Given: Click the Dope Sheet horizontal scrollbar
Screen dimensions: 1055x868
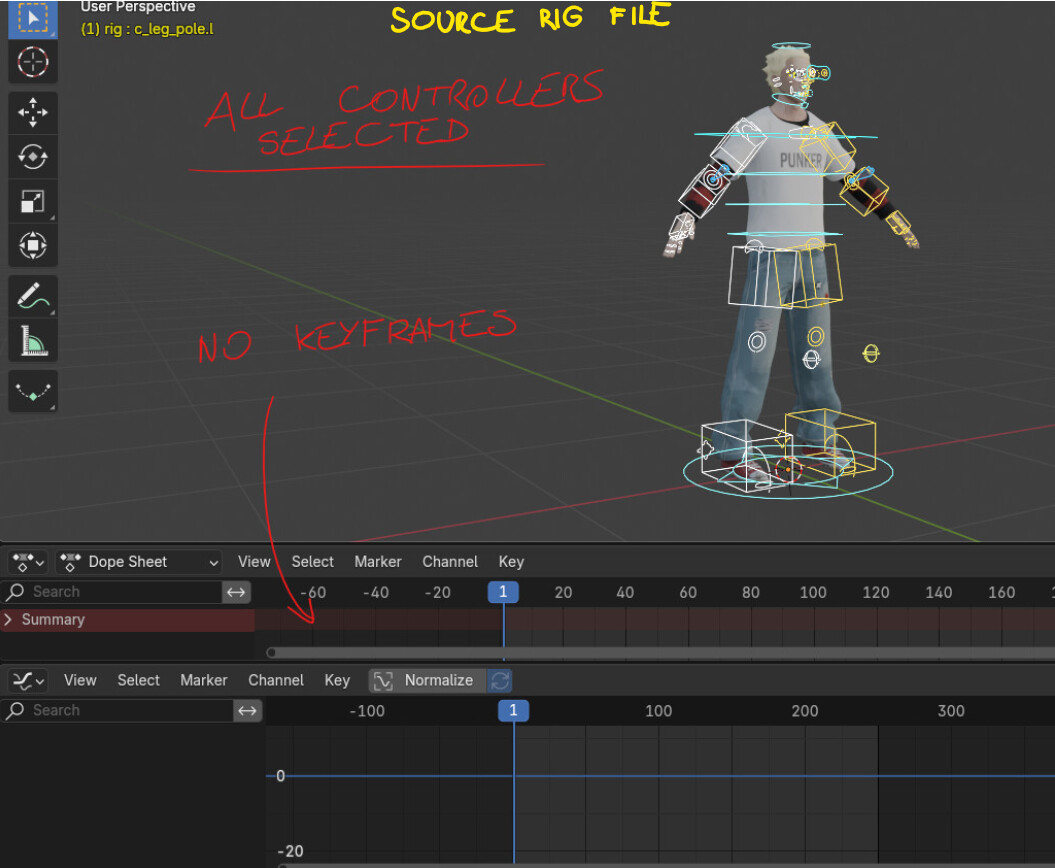Looking at the screenshot, I should point(660,652).
